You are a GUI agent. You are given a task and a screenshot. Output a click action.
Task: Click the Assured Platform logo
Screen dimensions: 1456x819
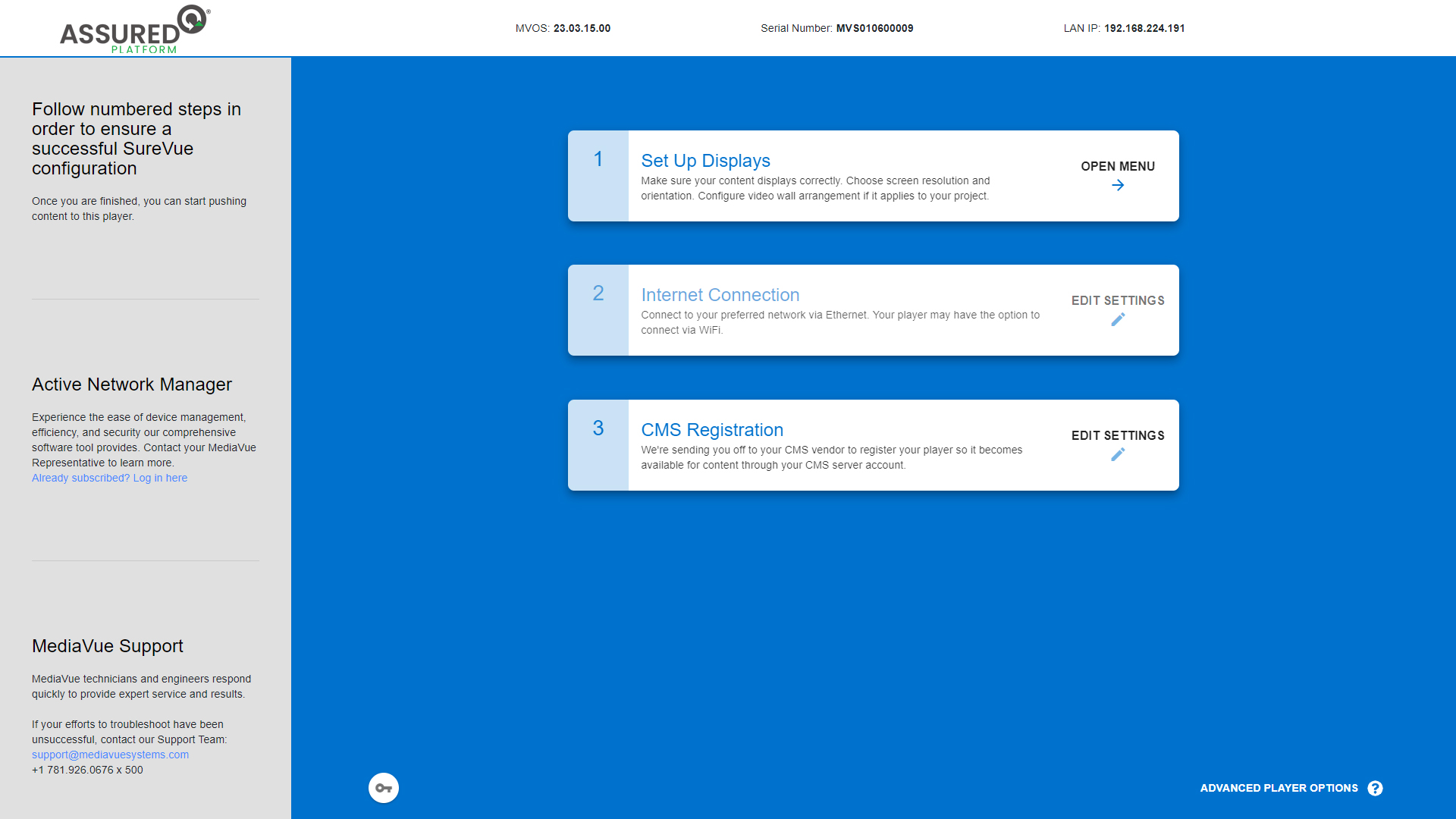tap(135, 30)
